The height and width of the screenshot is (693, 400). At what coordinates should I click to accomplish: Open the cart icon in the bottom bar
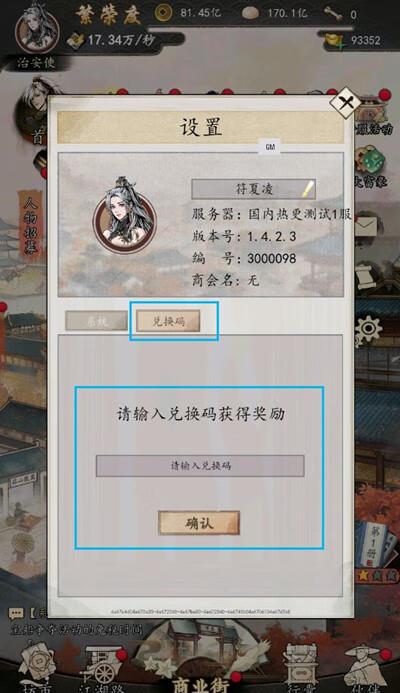[x=103, y=666]
